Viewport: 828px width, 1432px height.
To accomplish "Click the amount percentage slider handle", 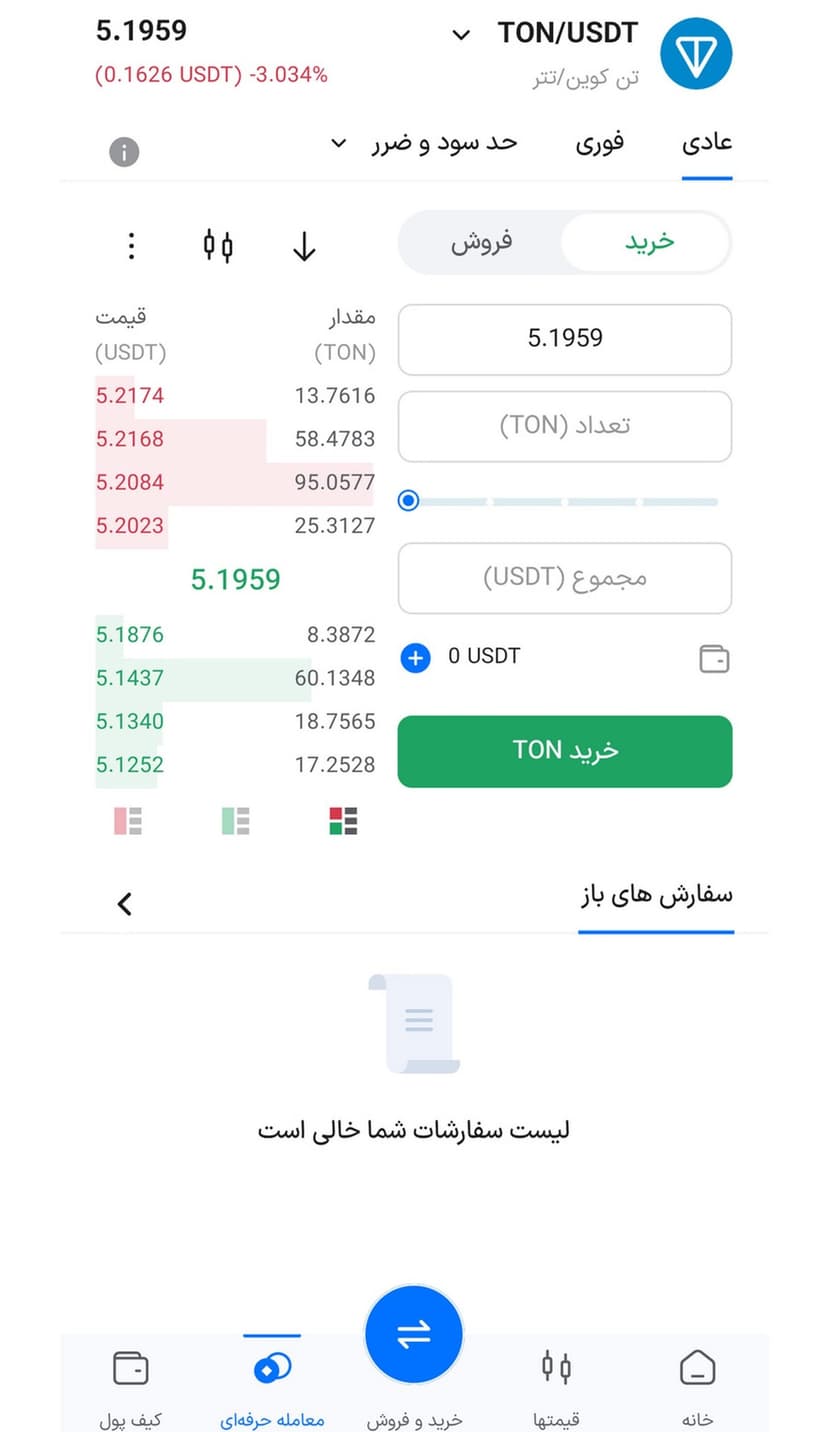I will tap(408, 500).
